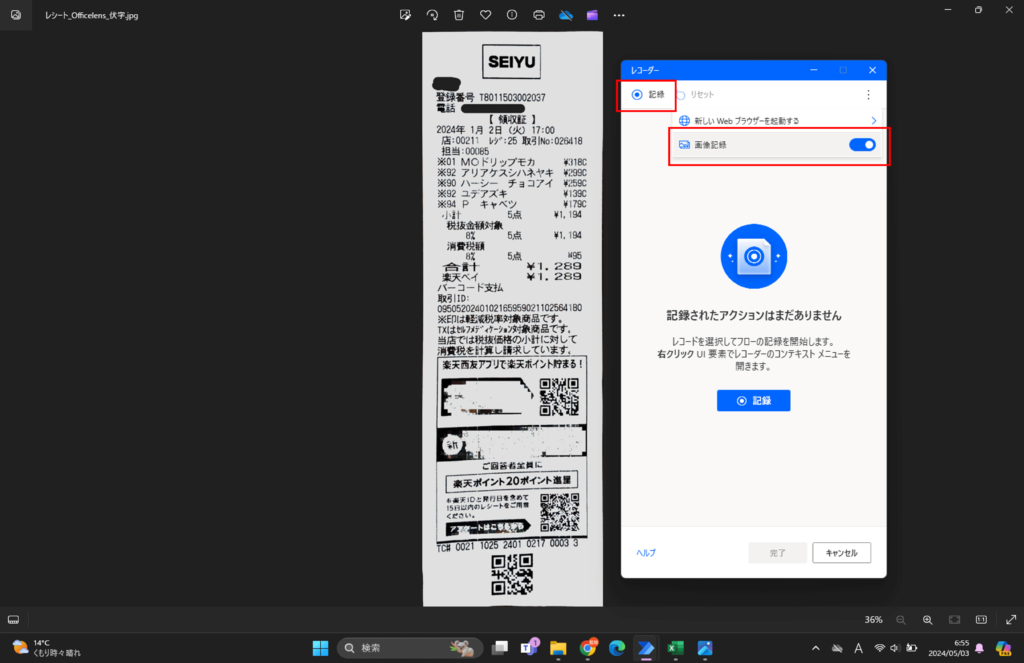Click キャンセル in Recorder window
This screenshot has height=663, width=1024.
click(x=841, y=553)
